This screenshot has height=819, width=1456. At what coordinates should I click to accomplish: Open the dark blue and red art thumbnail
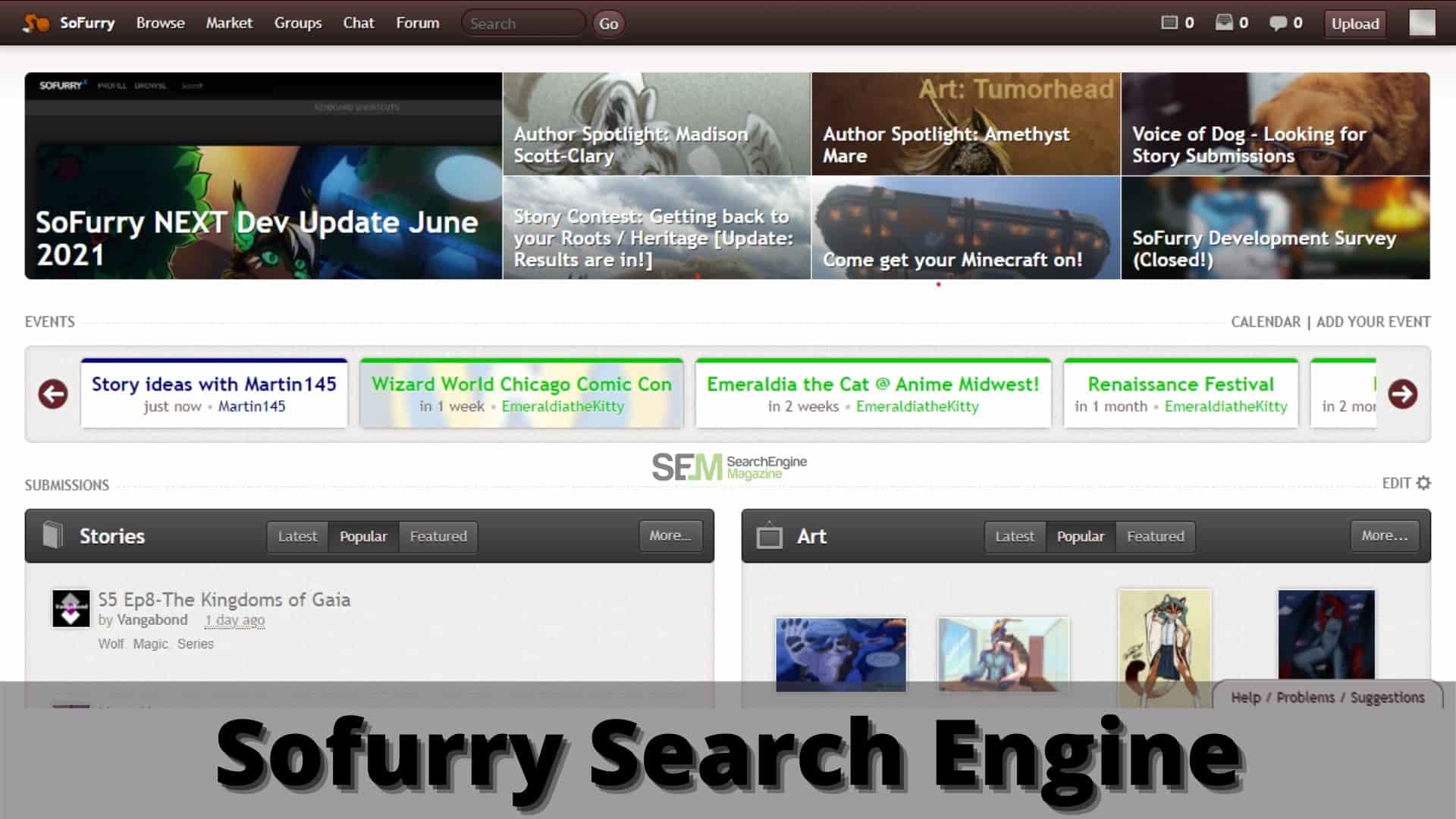(x=1326, y=635)
